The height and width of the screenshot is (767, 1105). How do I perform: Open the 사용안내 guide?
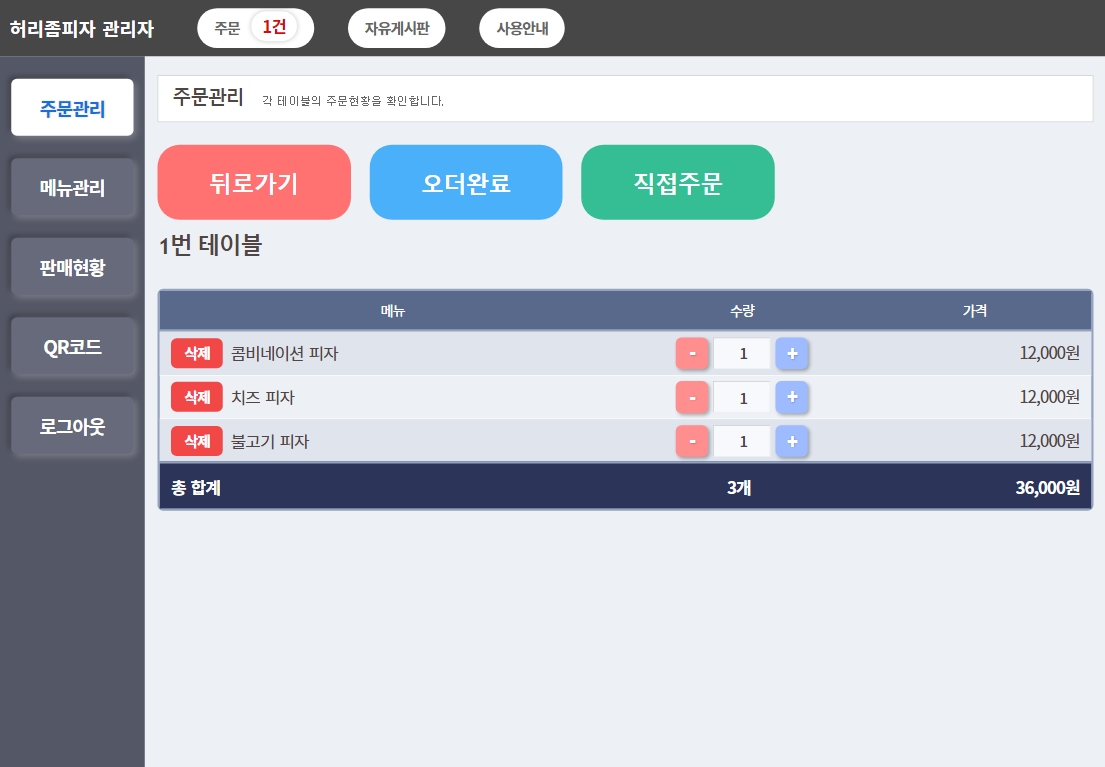tap(521, 28)
